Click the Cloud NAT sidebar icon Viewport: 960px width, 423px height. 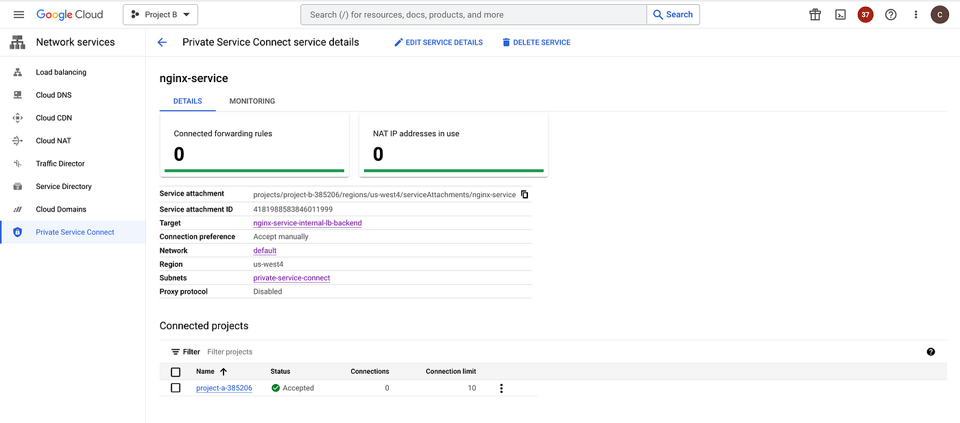[x=17, y=141]
